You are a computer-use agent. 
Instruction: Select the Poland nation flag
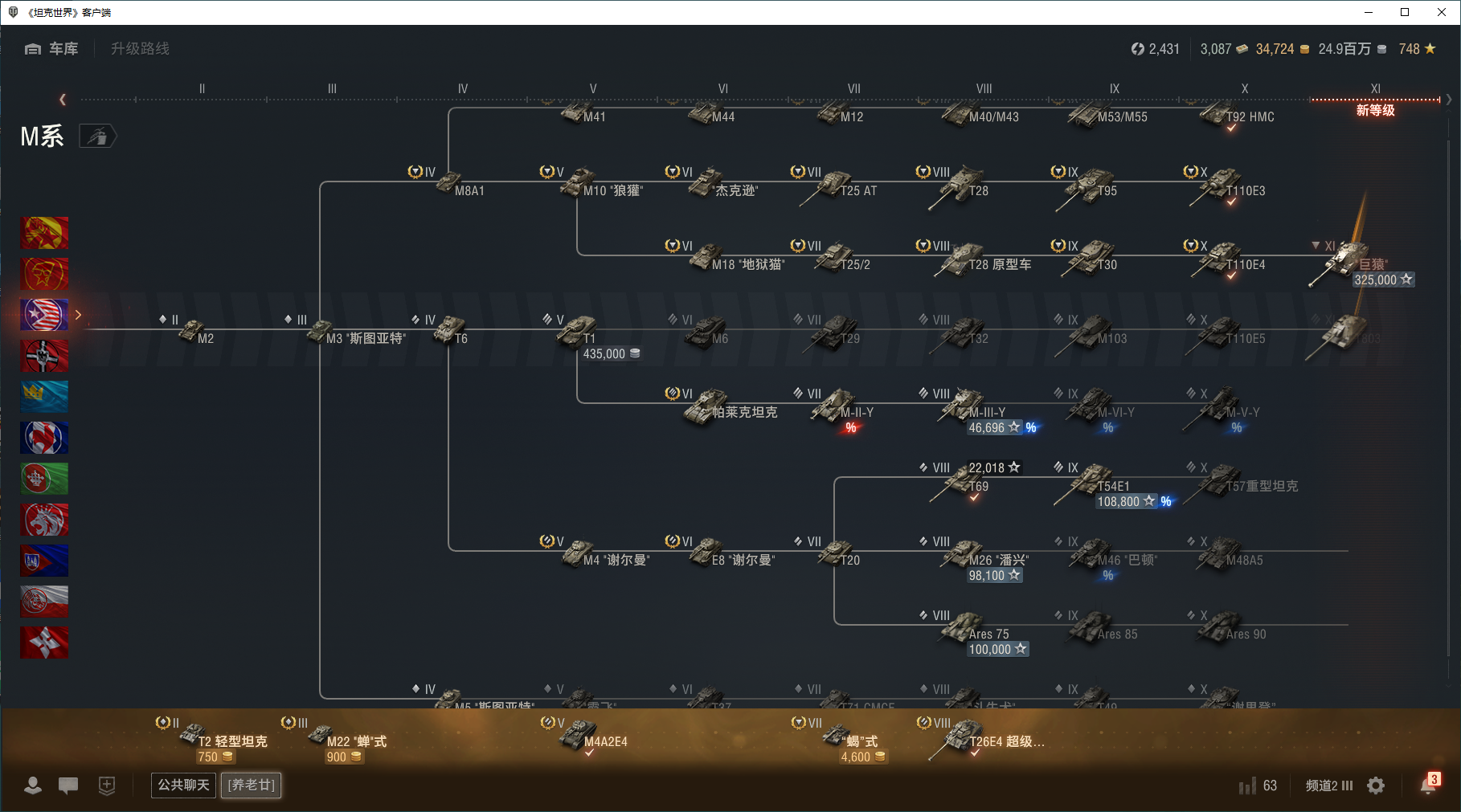coord(44,602)
